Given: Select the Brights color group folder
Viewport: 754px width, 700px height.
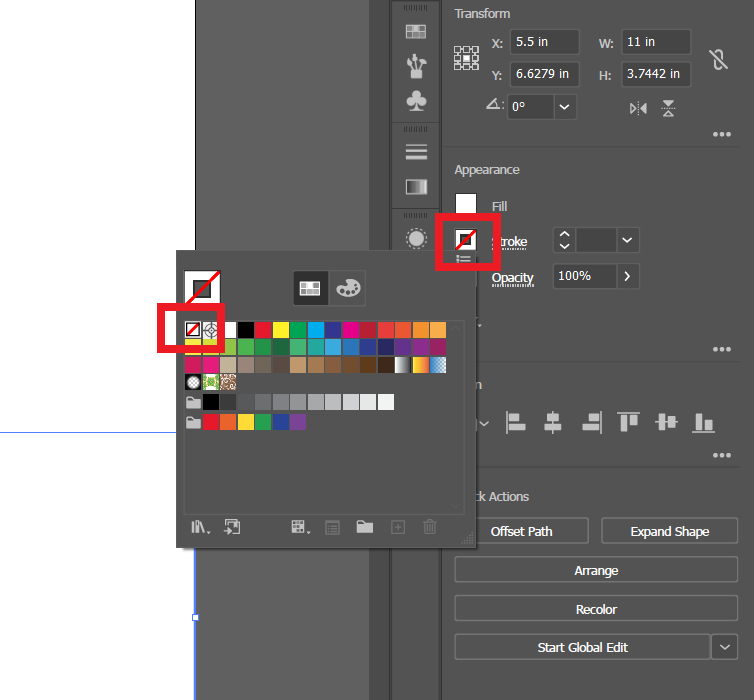Looking at the screenshot, I should tap(193, 422).
